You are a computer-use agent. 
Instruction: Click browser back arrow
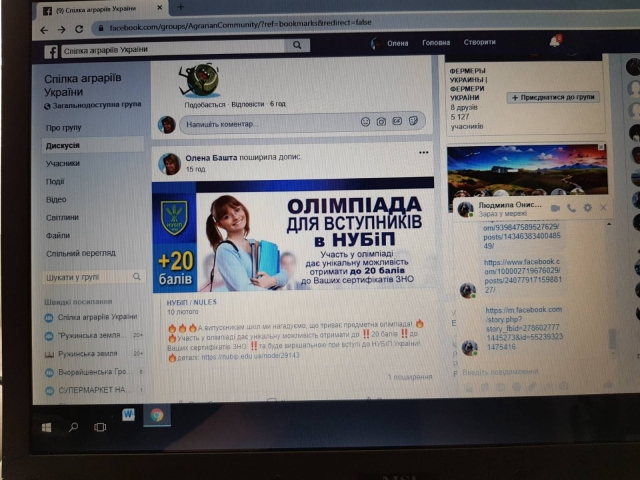pos(44,30)
